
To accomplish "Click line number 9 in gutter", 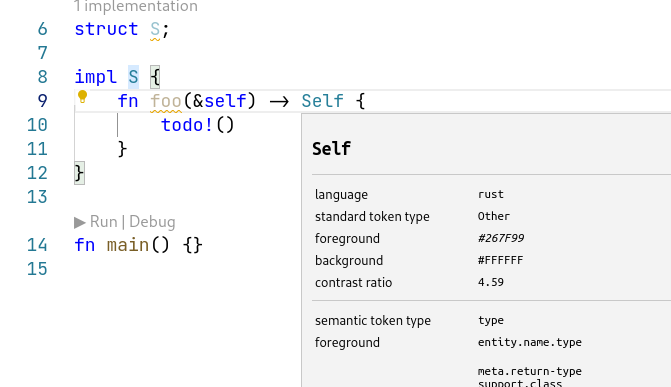I will [42, 101].
